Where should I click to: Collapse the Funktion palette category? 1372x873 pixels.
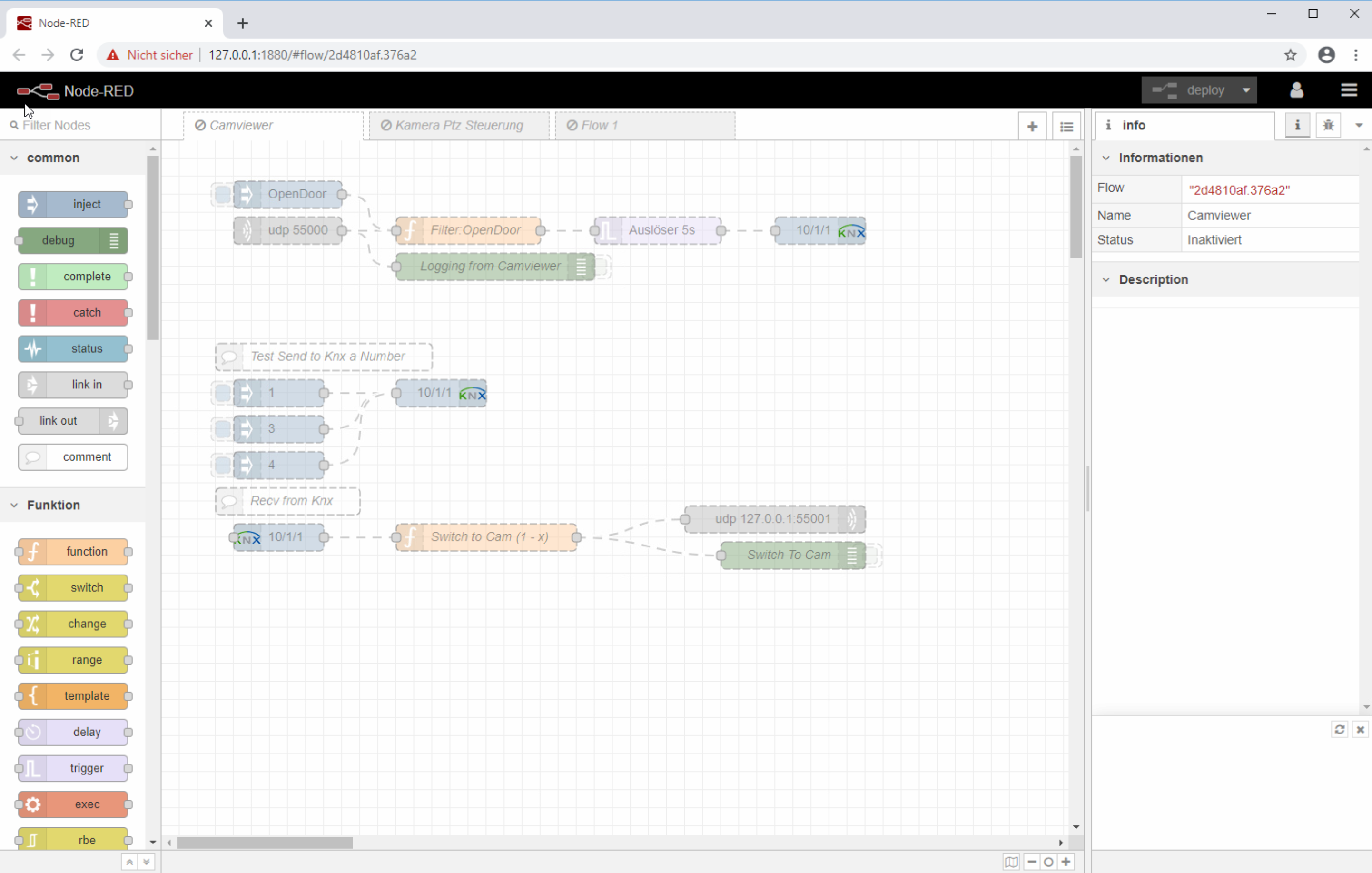click(15, 505)
